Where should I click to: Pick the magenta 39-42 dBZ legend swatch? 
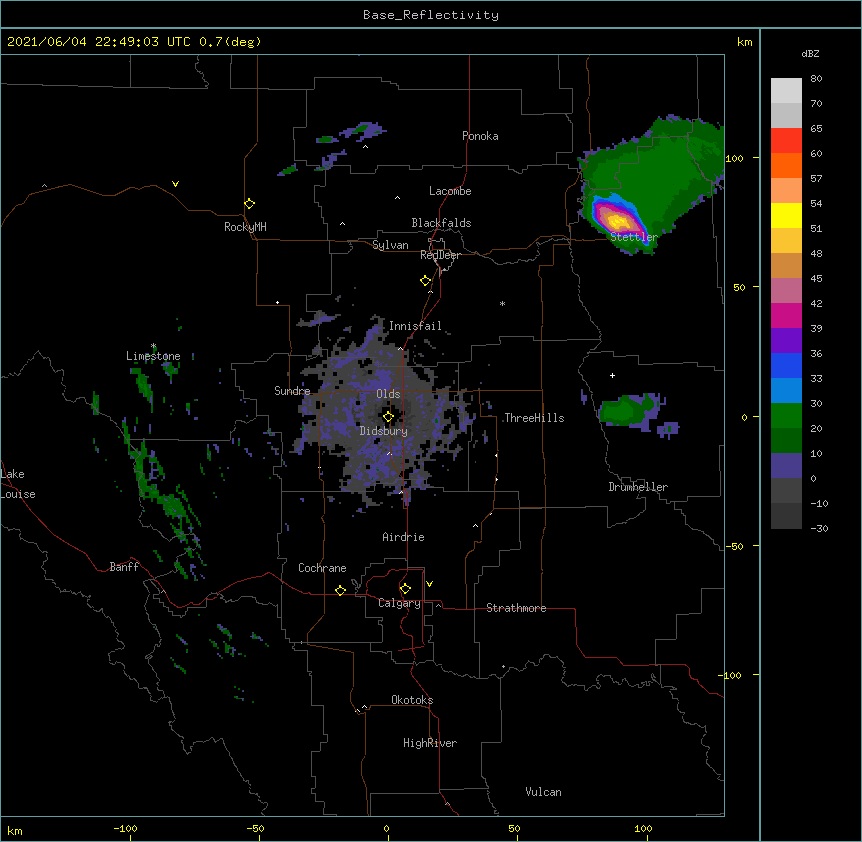click(786, 315)
